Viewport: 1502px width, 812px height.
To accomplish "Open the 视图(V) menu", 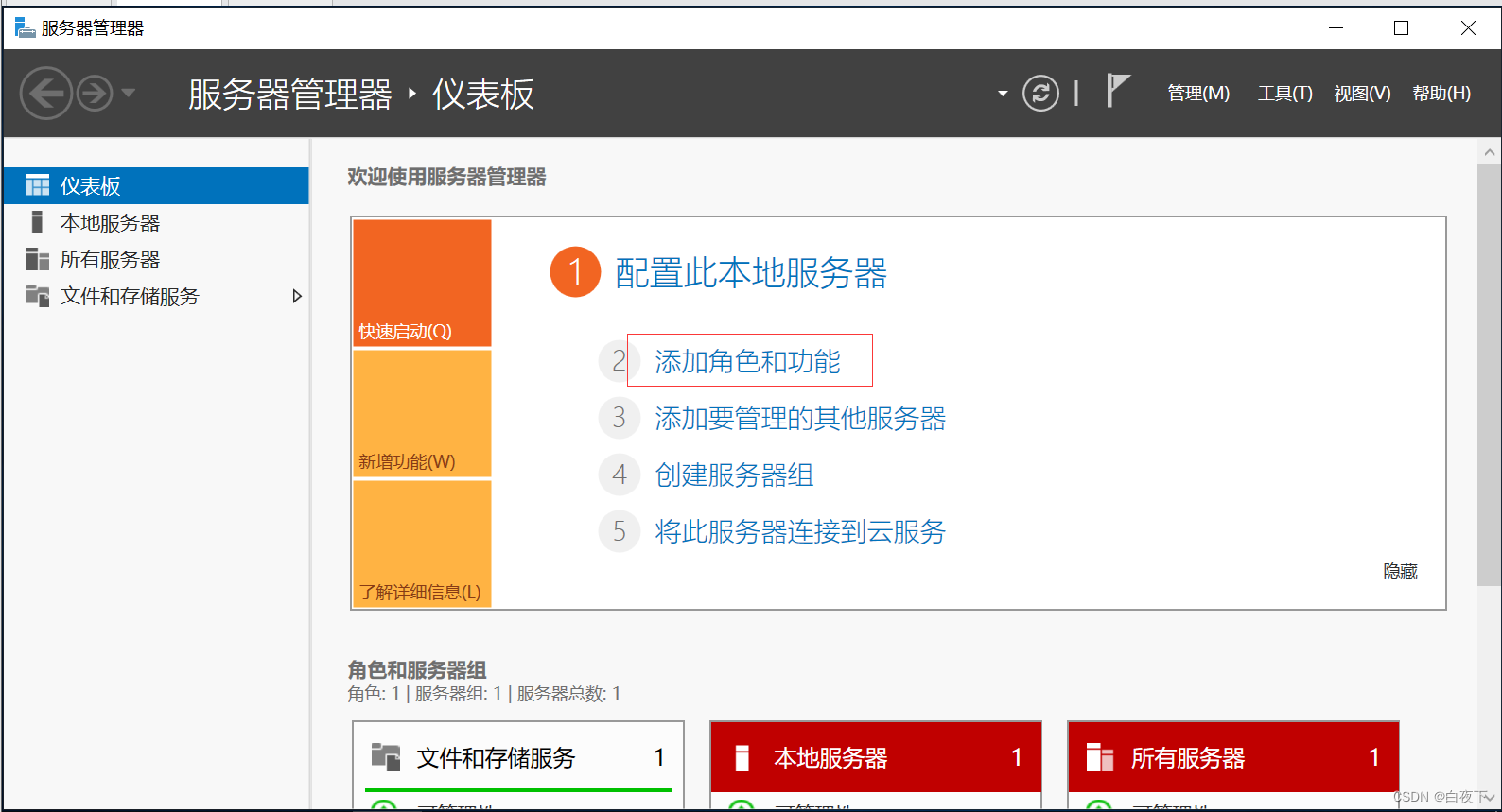I will 1362,94.
